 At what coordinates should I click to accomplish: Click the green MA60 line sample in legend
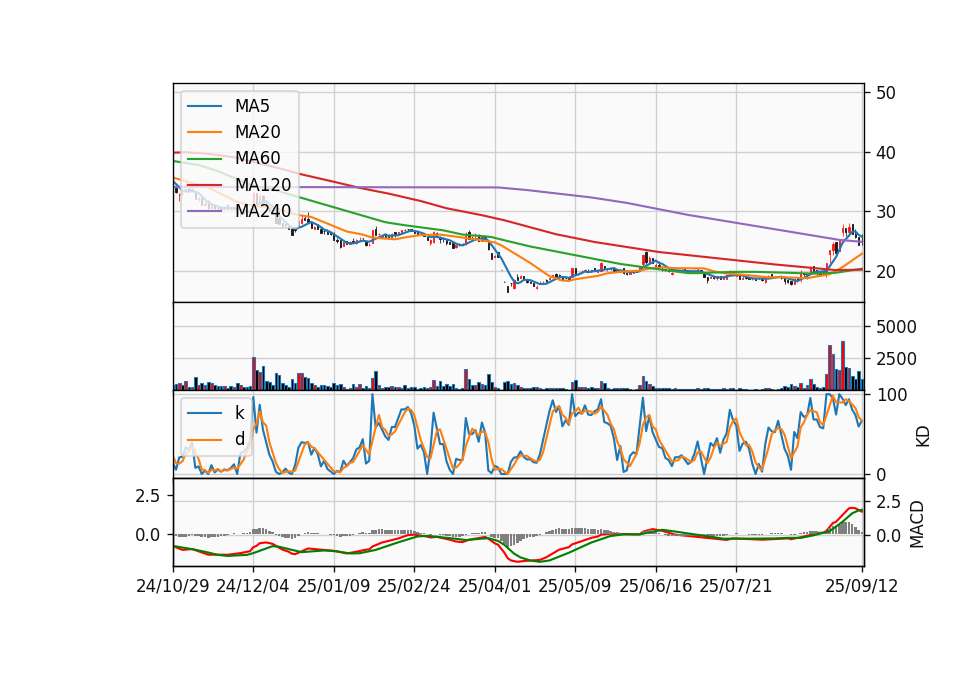point(204,159)
